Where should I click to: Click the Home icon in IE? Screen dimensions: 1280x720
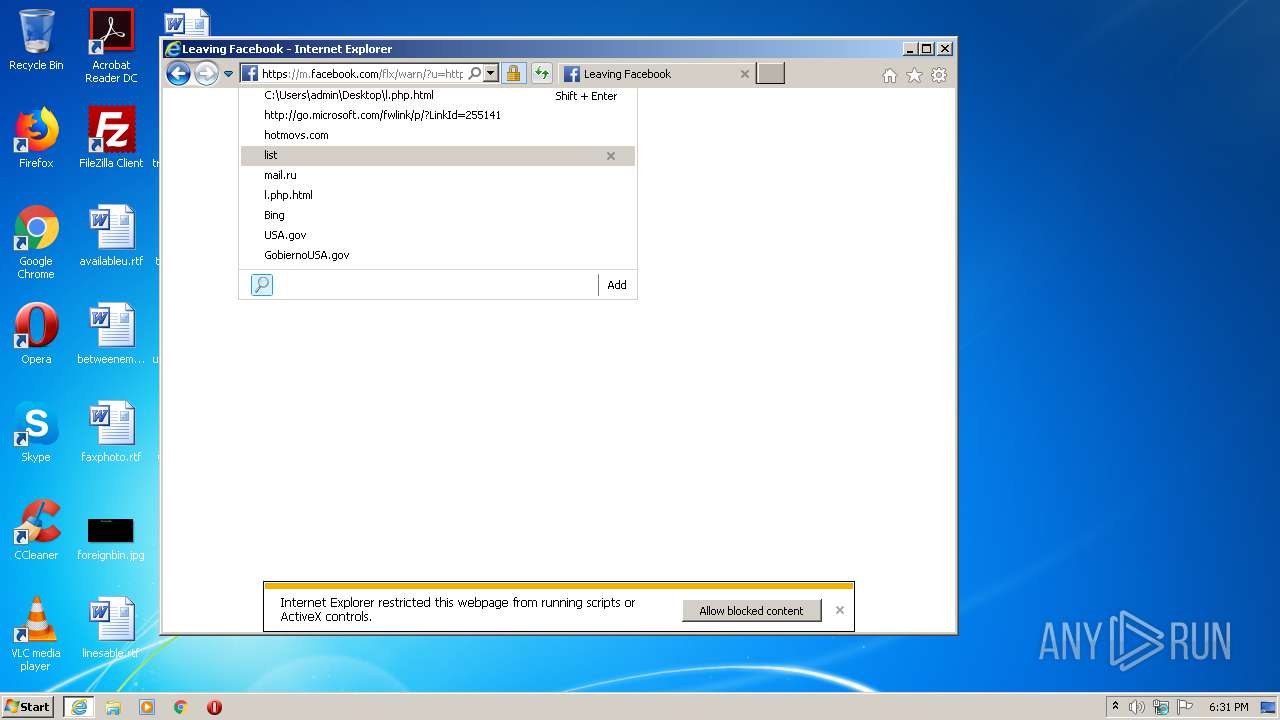coord(889,75)
